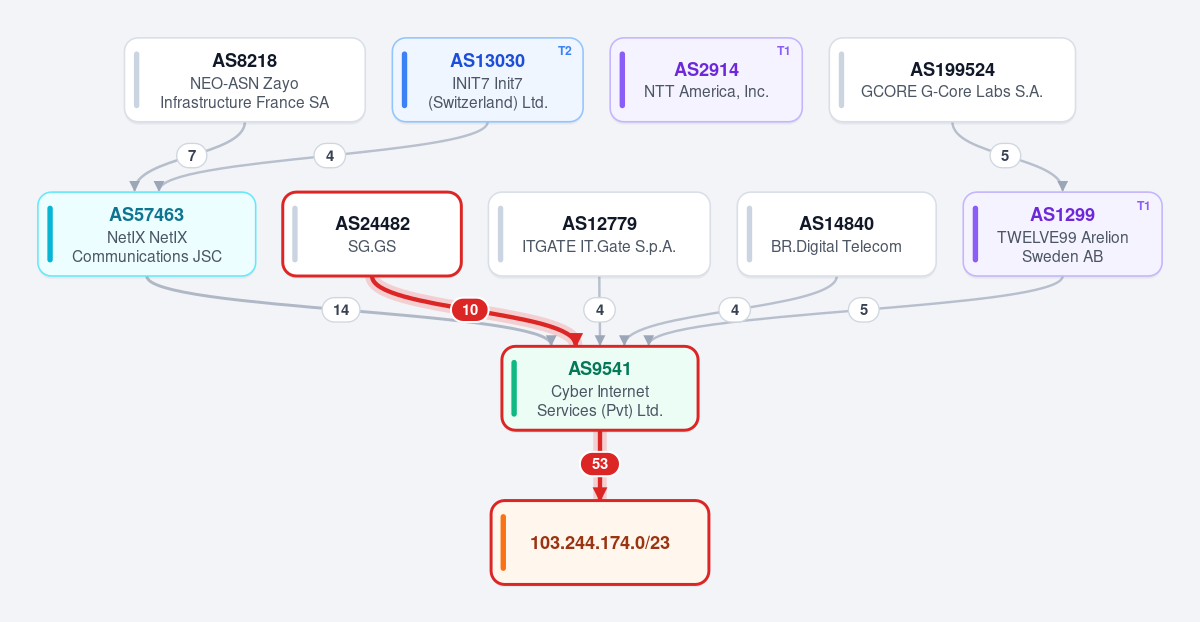Click the AS57463 NetIX Communications node
The width and height of the screenshot is (1200, 622).
pos(147,234)
